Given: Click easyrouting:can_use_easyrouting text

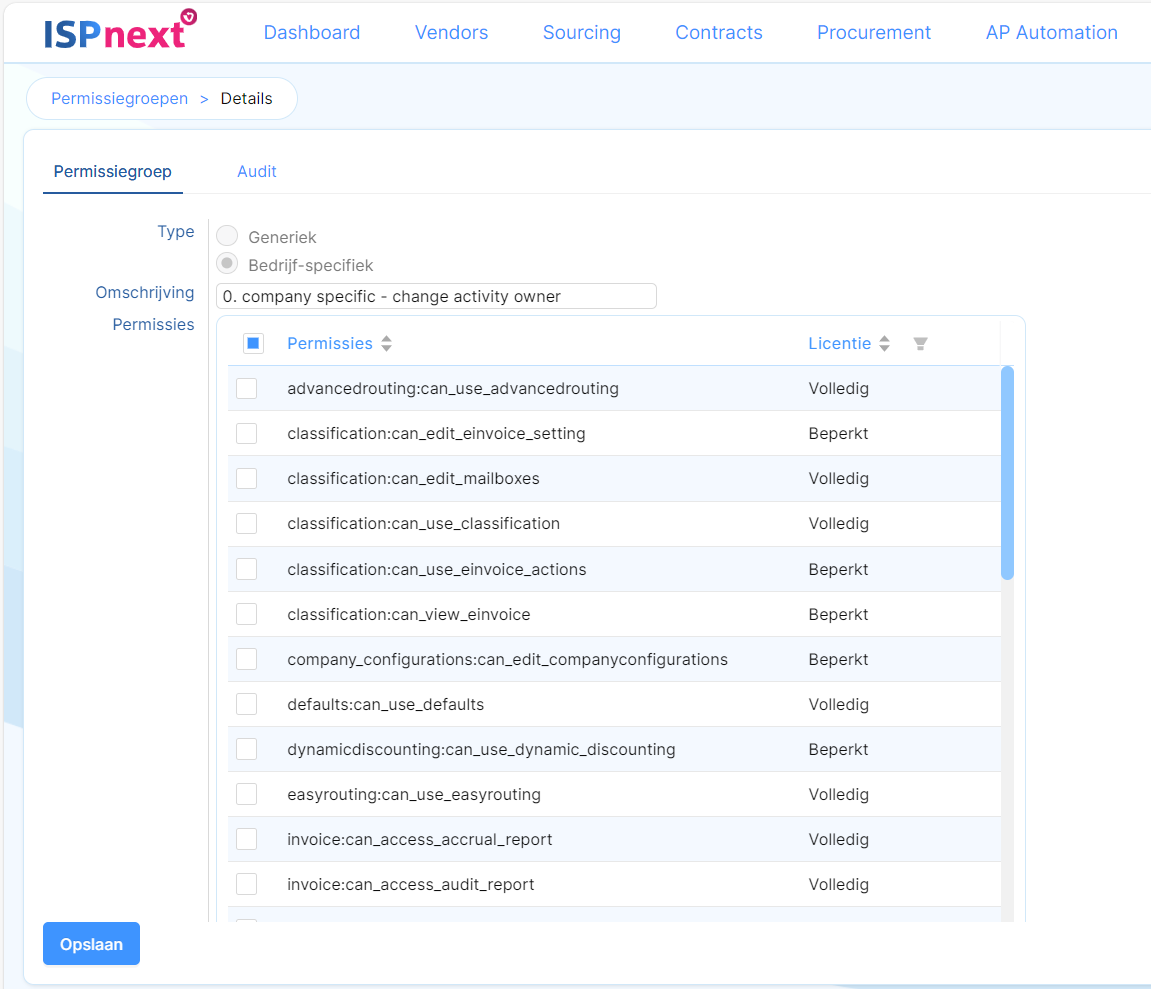Looking at the screenshot, I should (x=414, y=794).
